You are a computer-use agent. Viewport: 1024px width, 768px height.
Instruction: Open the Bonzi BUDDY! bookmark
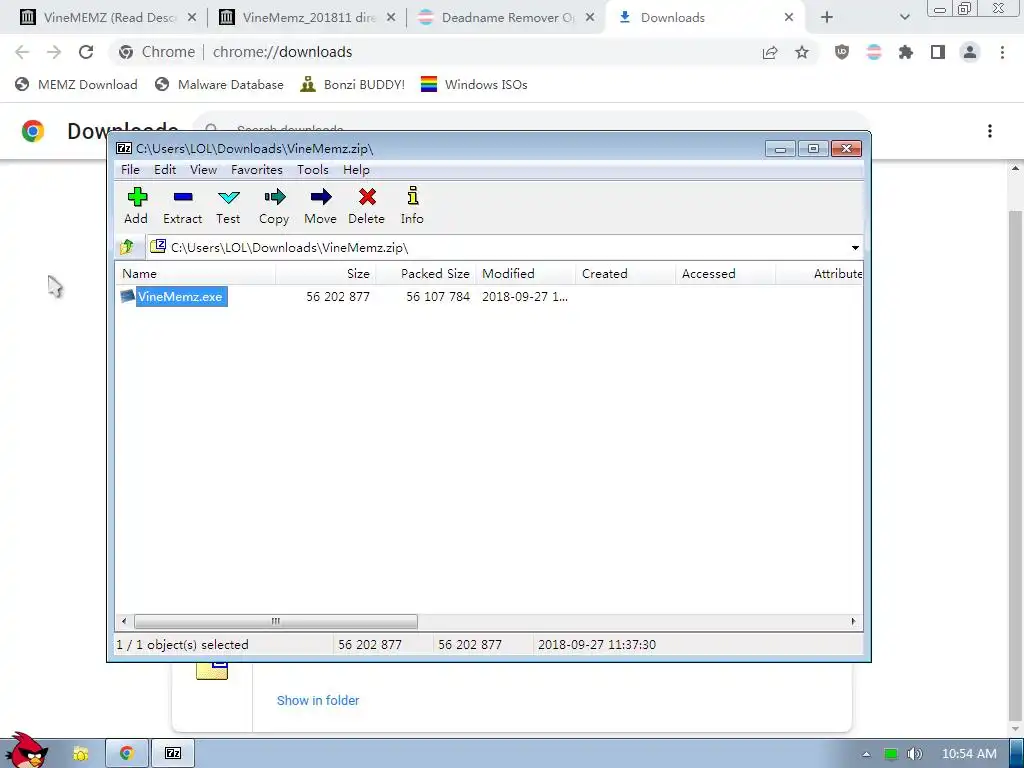point(353,85)
